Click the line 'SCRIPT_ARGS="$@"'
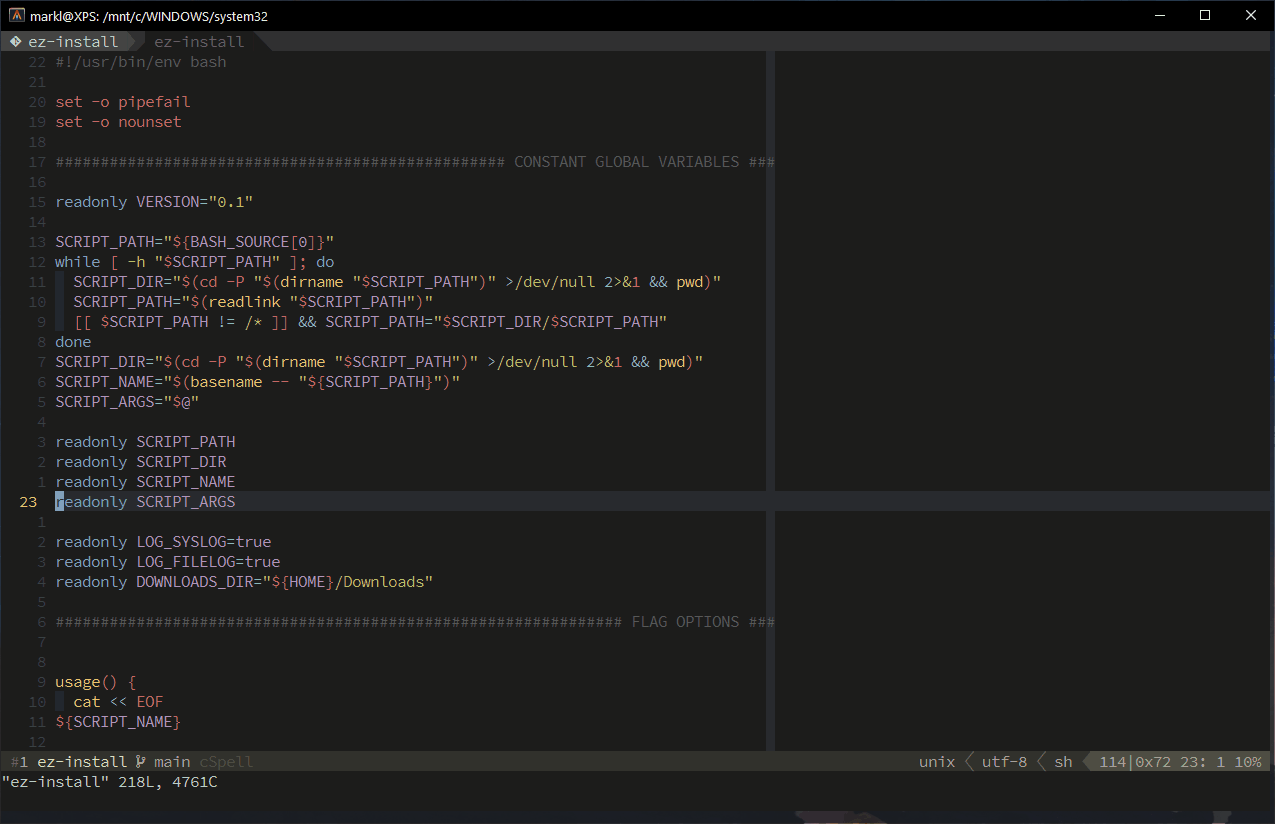The width and height of the screenshot is (1275, 824). (x=127, y=402)
